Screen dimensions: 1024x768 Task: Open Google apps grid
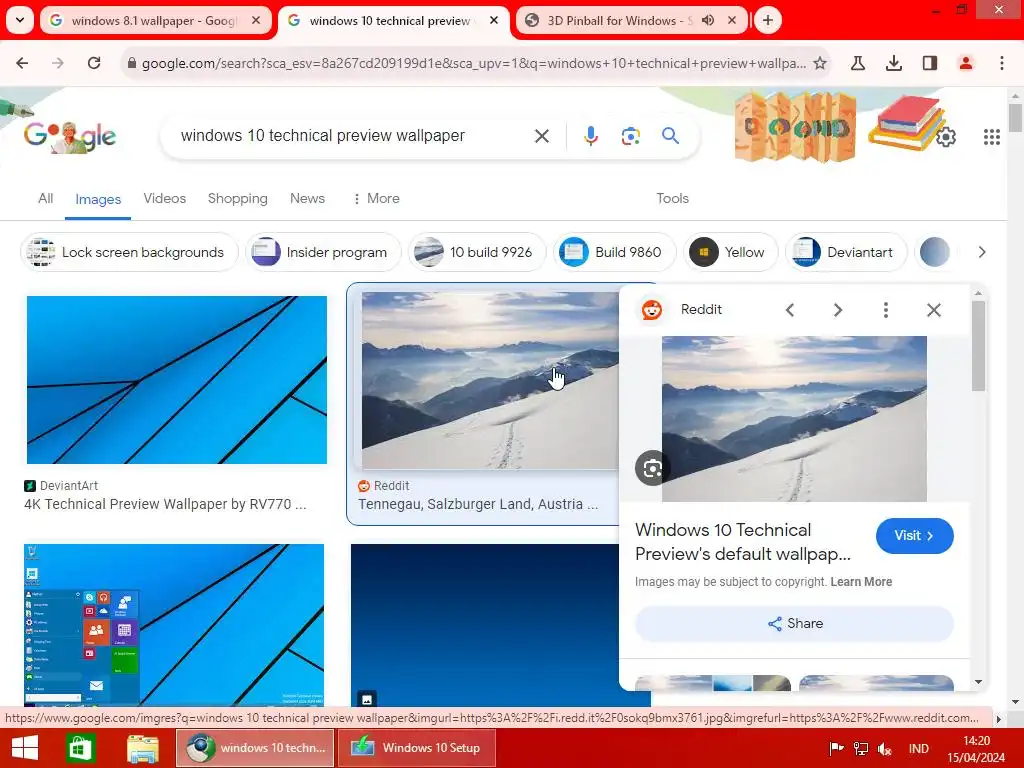coord(992,136)
